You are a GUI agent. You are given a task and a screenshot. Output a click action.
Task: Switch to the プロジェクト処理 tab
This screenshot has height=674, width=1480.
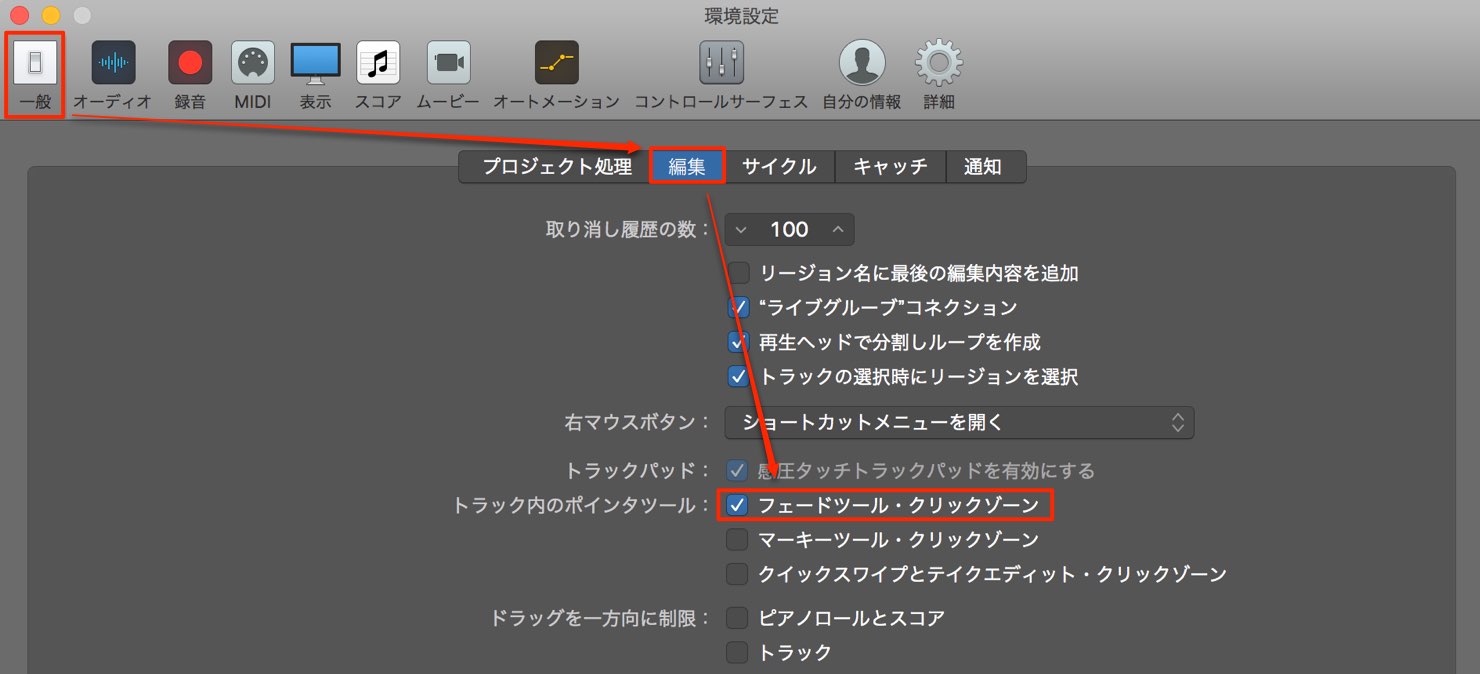556,167
